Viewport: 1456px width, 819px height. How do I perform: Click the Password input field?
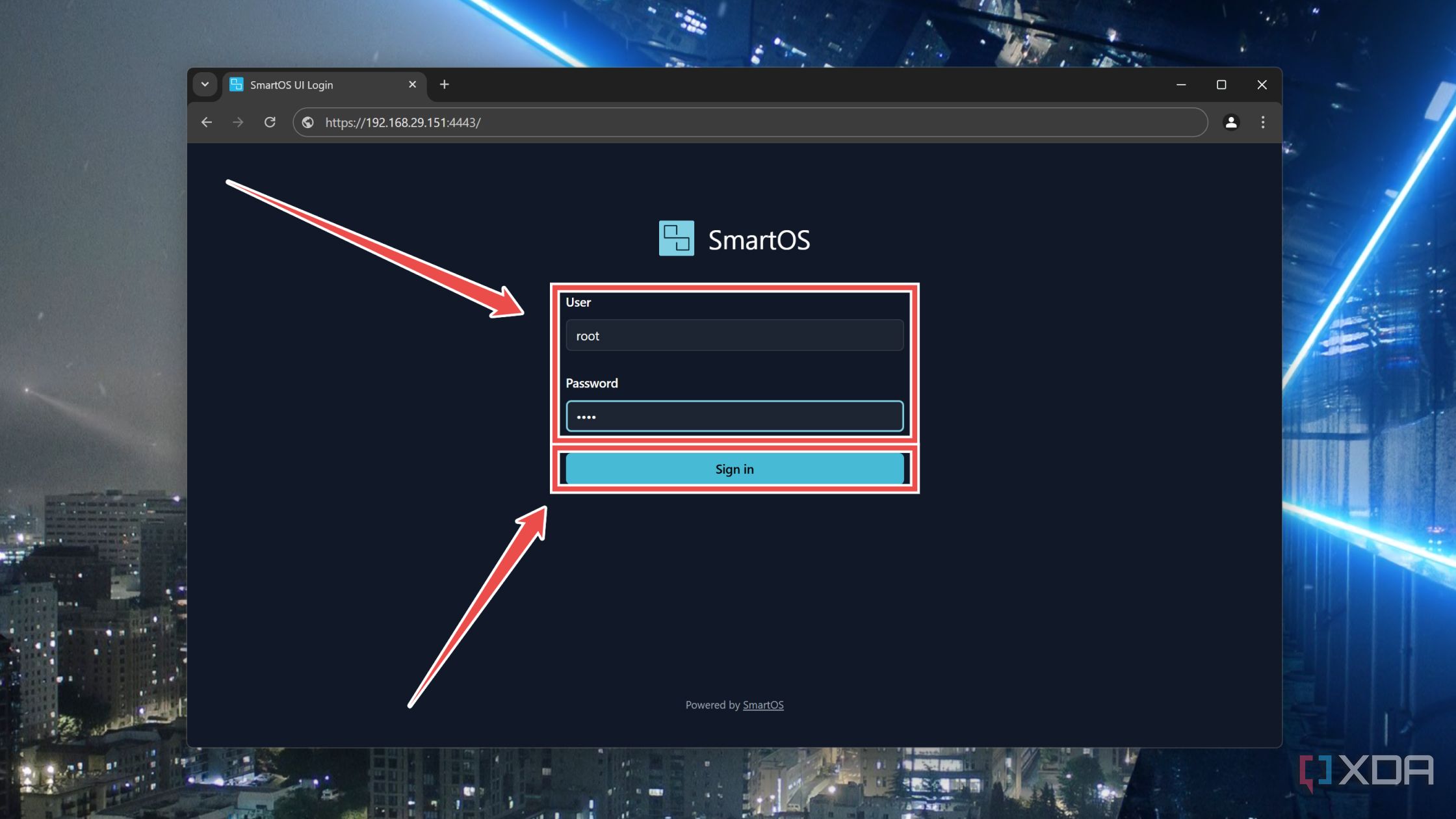[734, 416]
